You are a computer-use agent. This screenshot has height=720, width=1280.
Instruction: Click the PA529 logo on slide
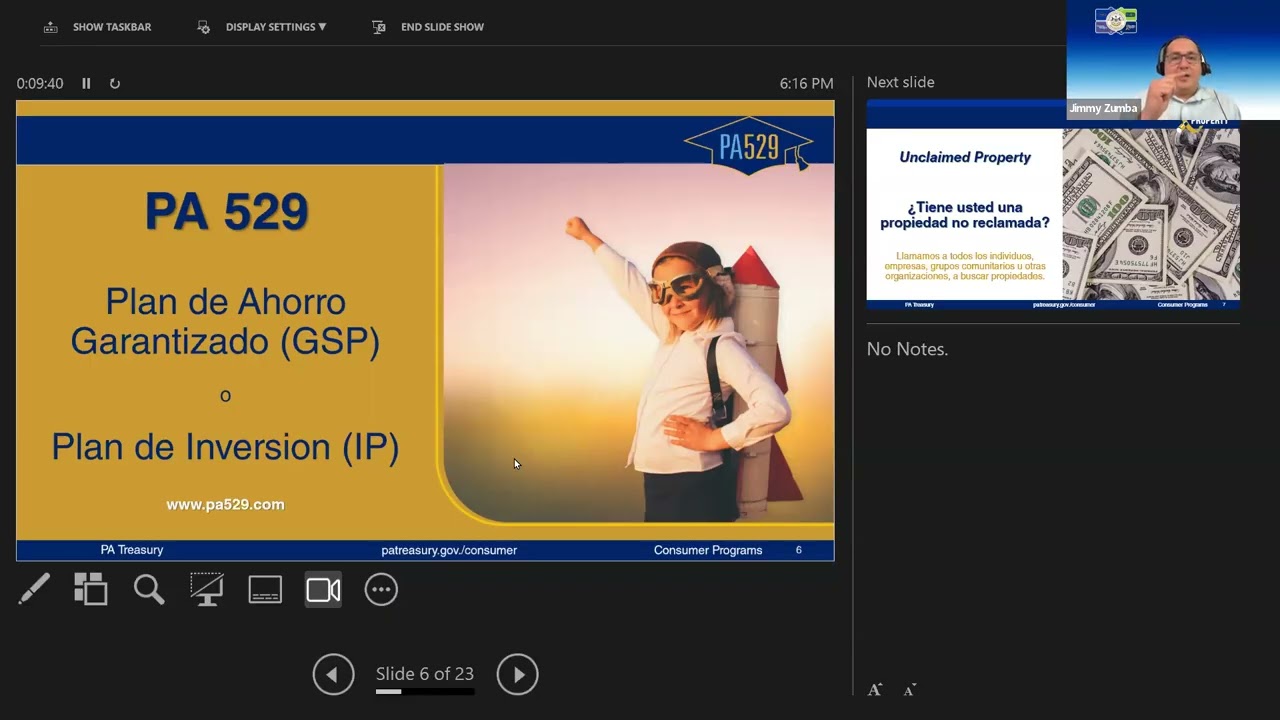coord(749,145)
